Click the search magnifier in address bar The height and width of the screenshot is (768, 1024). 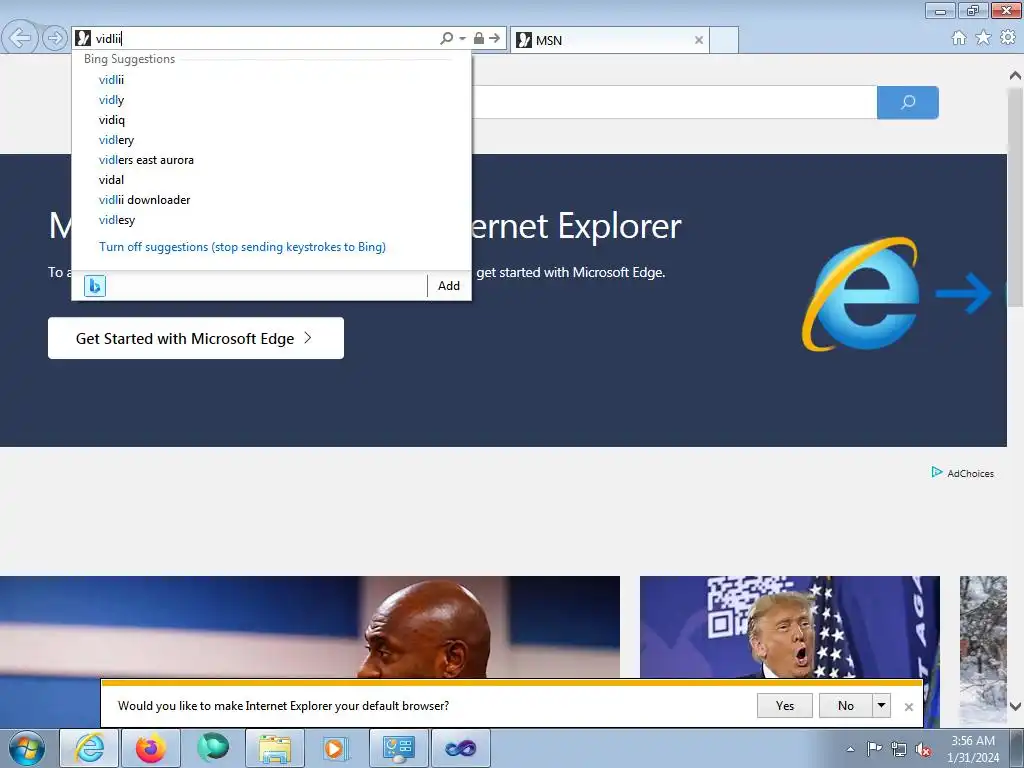446,39
